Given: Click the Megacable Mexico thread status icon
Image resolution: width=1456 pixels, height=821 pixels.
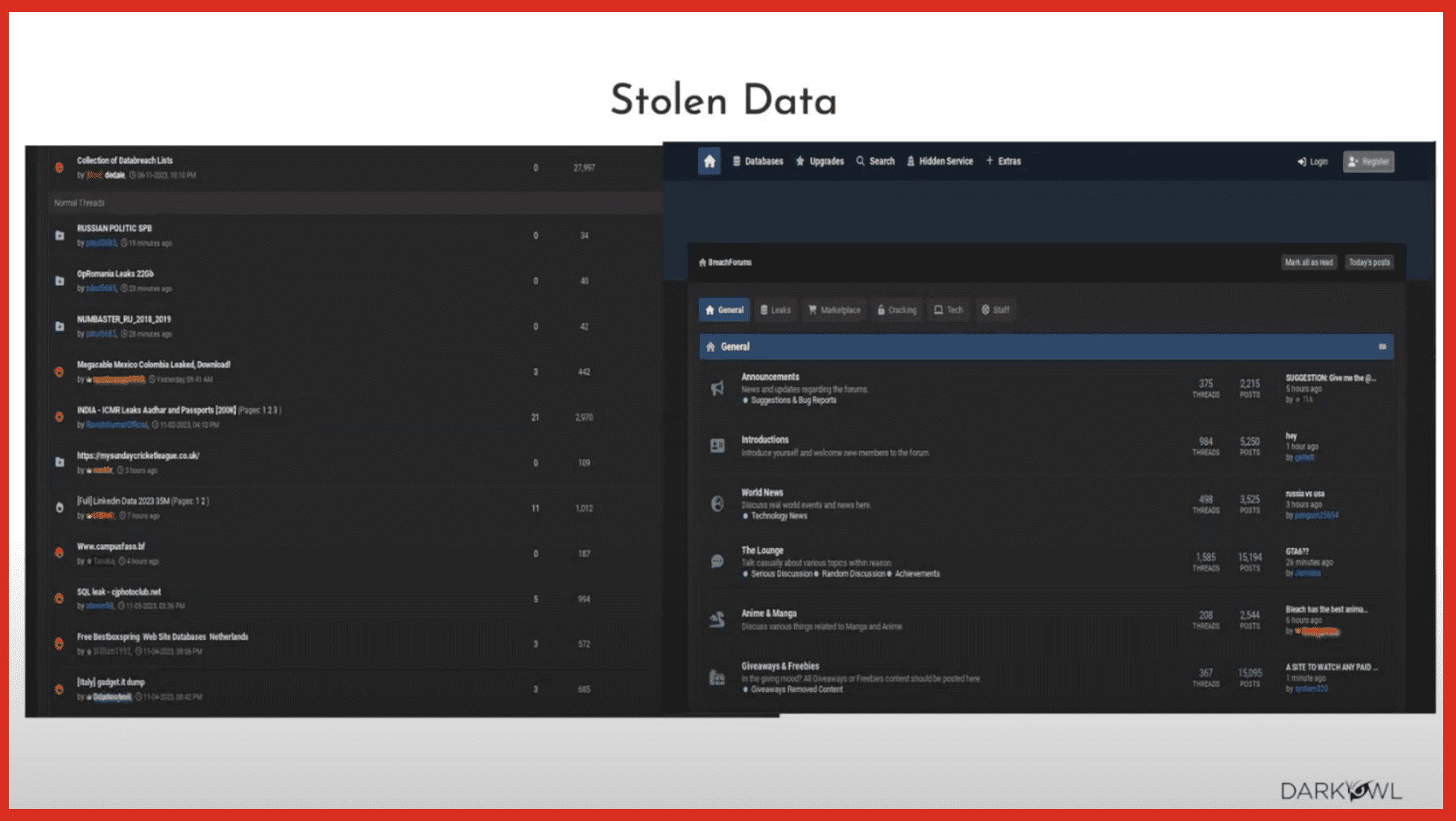Looking at the screenshot, I should [60, 372].
